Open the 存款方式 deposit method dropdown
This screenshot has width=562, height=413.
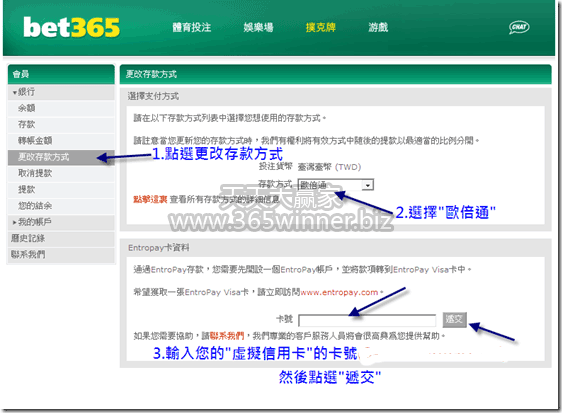click(x=335, y=185)
